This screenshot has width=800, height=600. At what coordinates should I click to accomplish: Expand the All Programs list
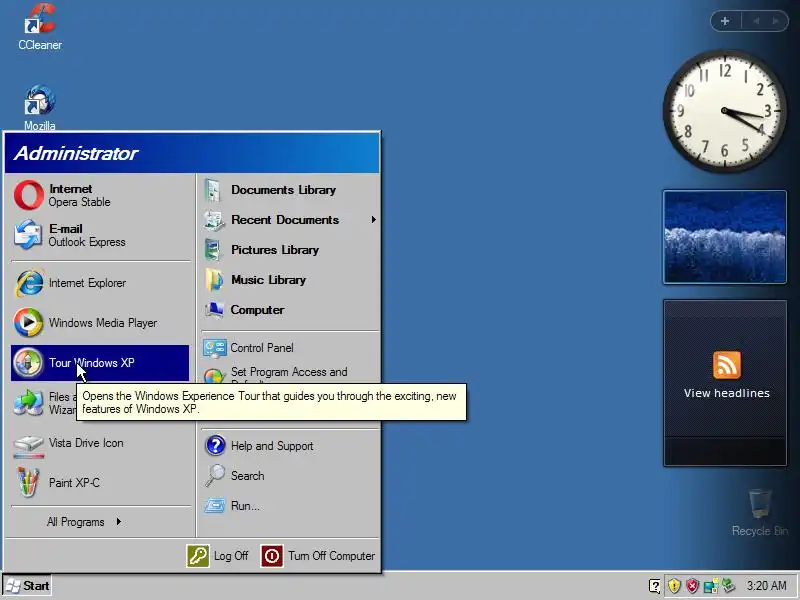[84, 521]
